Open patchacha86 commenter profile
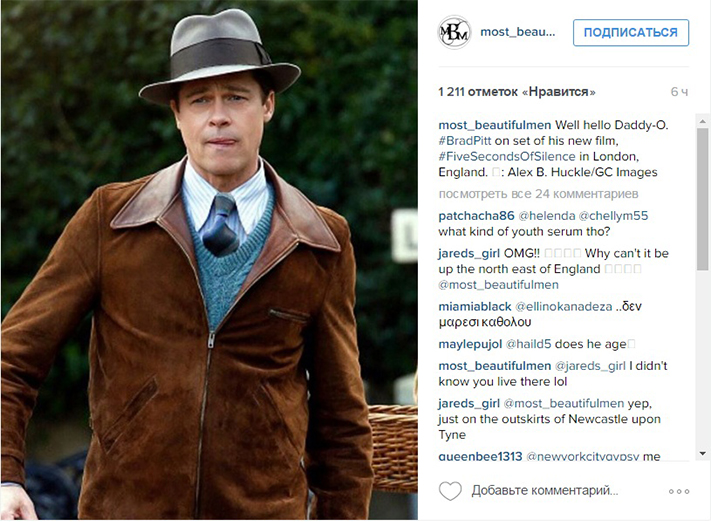711x522 pixels. tap(476, 215)
